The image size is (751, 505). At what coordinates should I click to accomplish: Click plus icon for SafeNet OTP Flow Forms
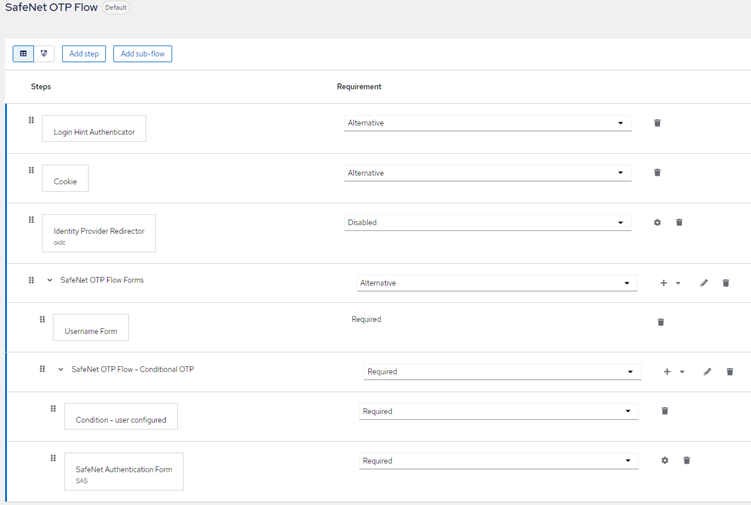pyautogui.click(x=664, y=283)
